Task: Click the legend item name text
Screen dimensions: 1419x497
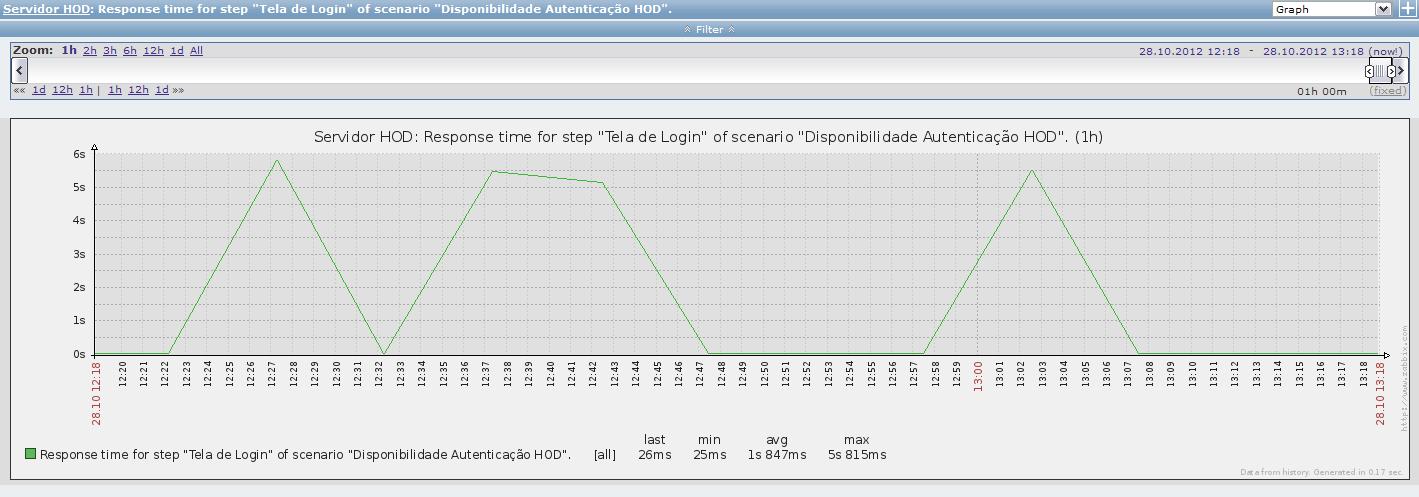Action: click(305, 455)
